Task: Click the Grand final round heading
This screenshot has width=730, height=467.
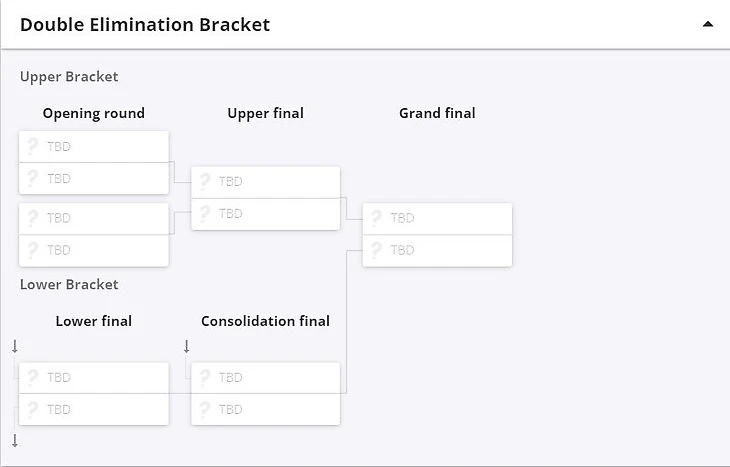Action: [x=437, y=113]
